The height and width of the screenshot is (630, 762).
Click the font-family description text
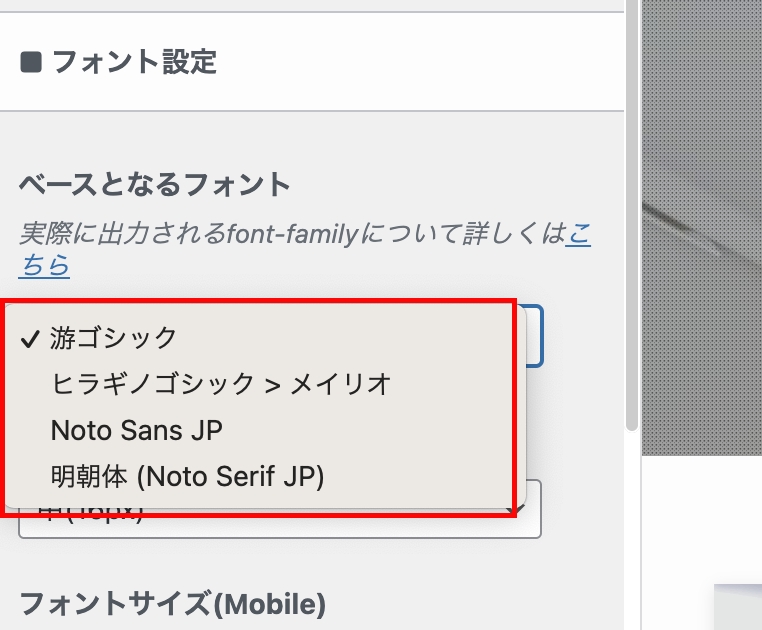pos(290,236)
